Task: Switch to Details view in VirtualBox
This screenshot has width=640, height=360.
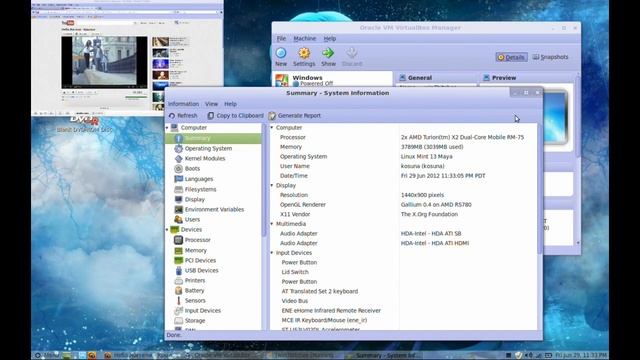Action: click(511, 57)
